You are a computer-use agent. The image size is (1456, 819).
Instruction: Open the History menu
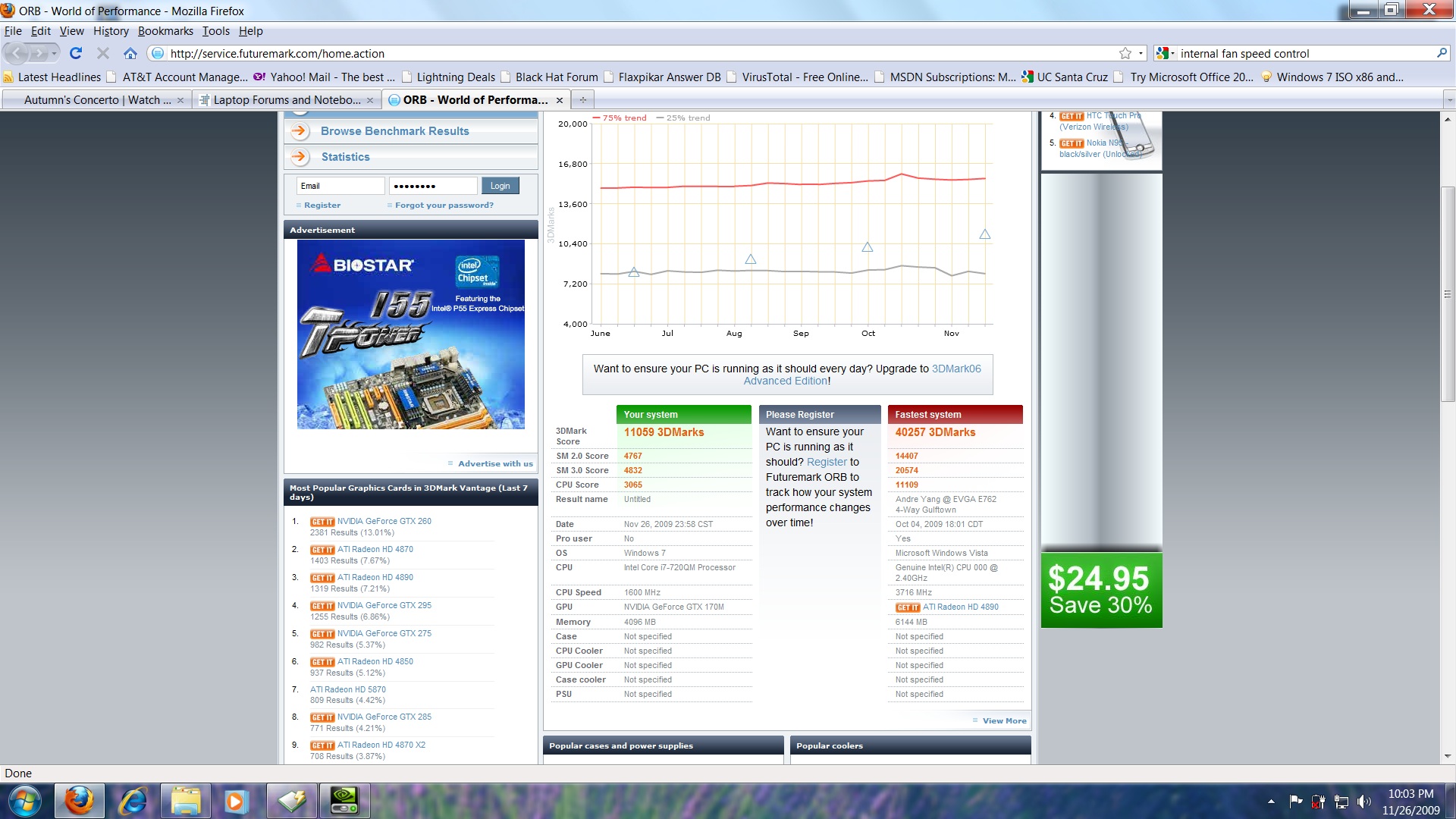[x=111, y=31]
